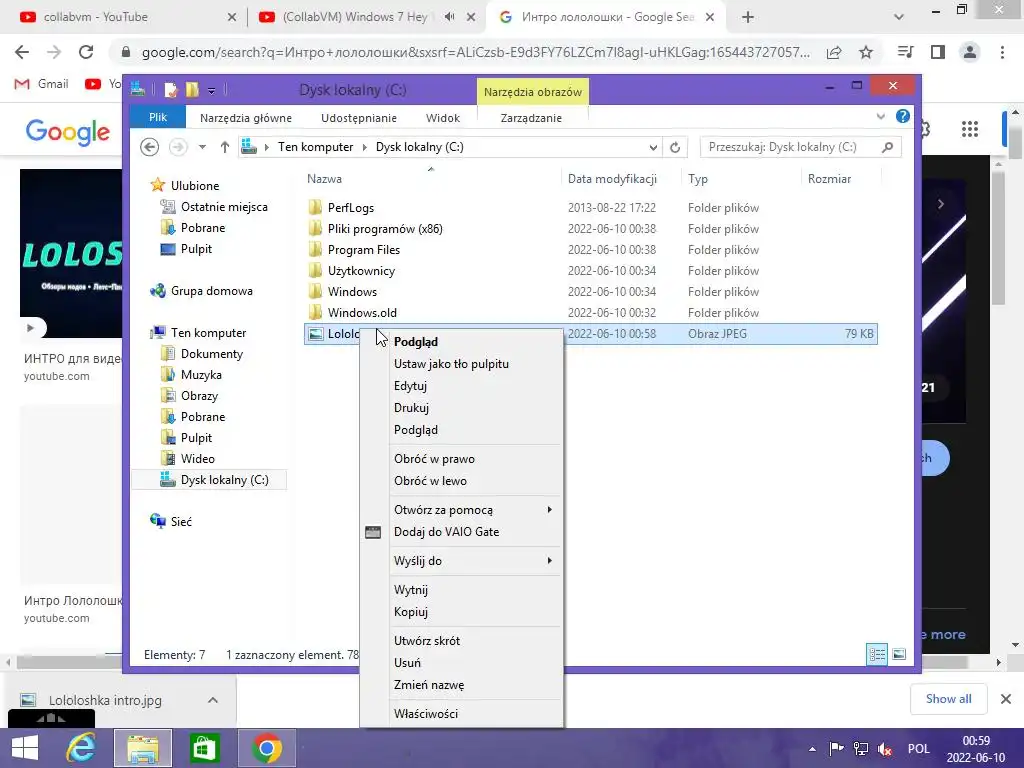Viewport: 1024px width, 768px height.
Task: Click 'Ten komputer' in the address breadcrumb
Action: (x=315, y=147)
